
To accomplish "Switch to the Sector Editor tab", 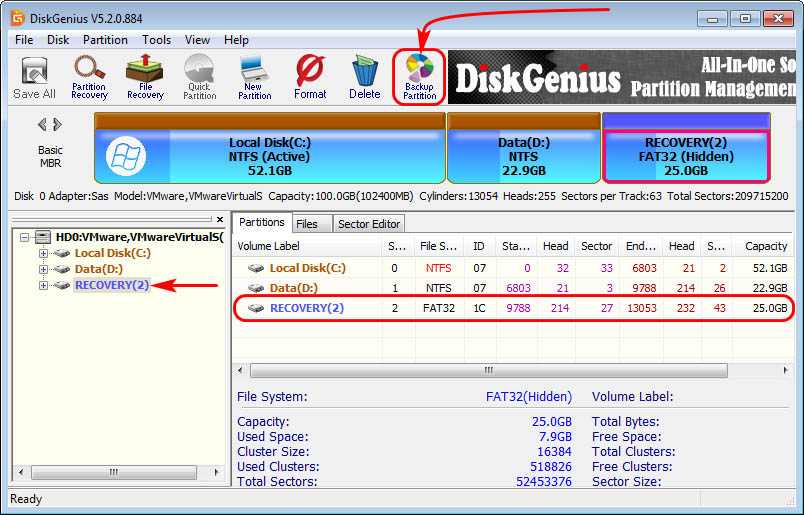I will pyautogui.click(x=368, y=224).
